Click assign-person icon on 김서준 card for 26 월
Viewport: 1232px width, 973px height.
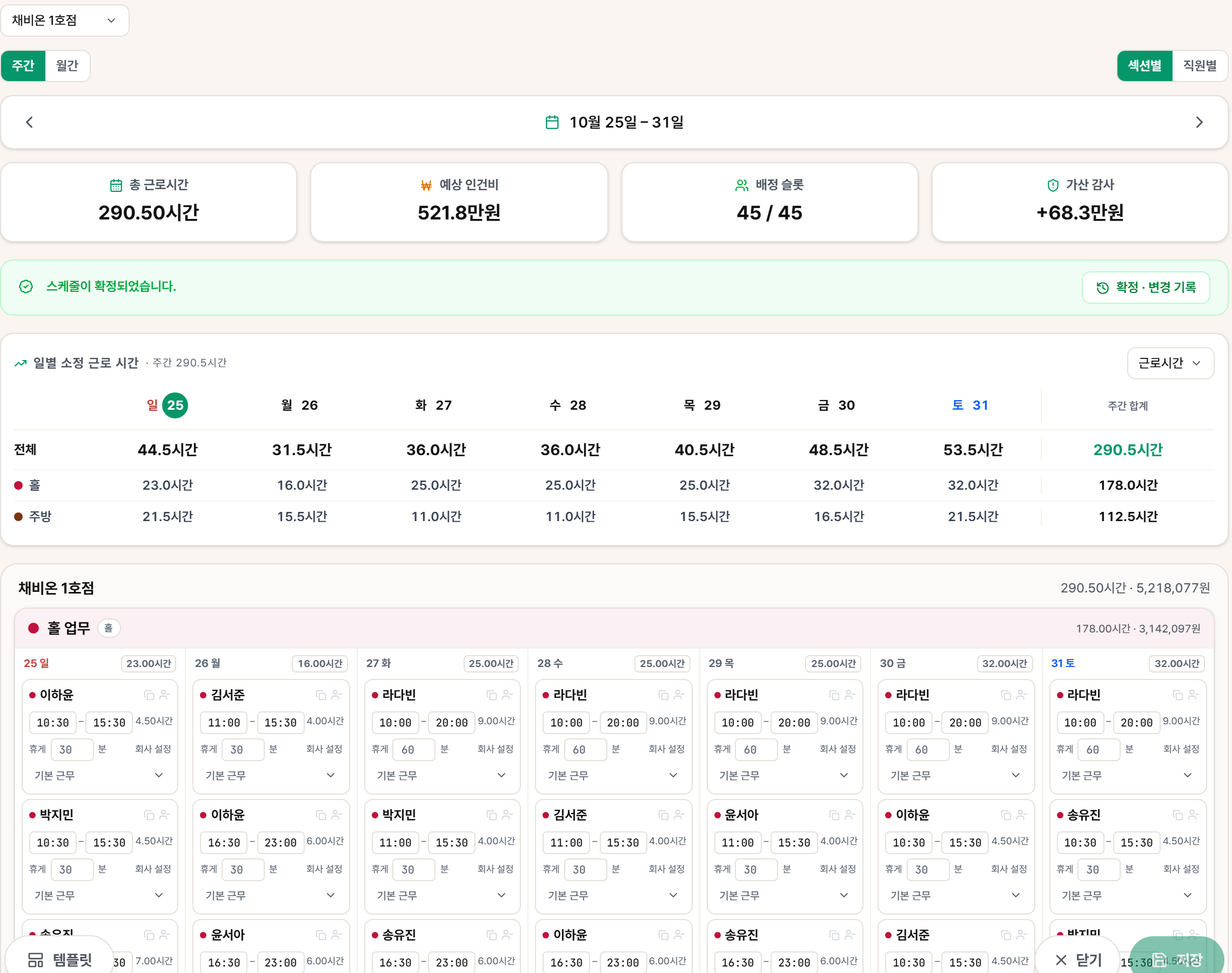tap(337, 695)
